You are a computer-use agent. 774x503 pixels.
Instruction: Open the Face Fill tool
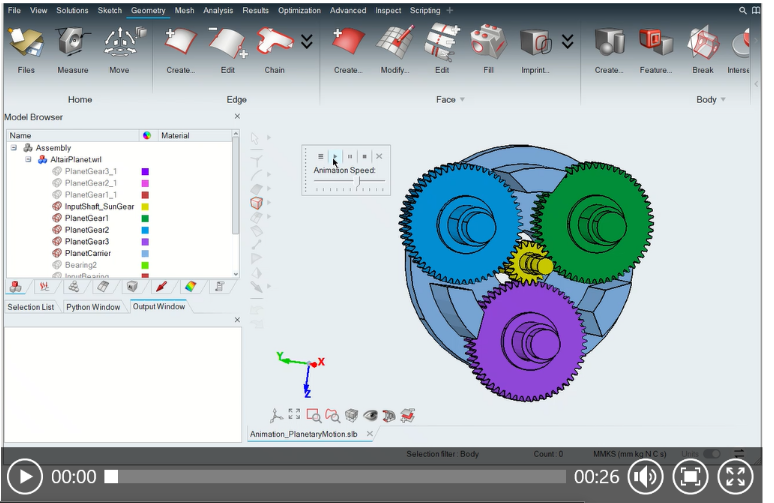pyautogui.click(x=489, y=47)
